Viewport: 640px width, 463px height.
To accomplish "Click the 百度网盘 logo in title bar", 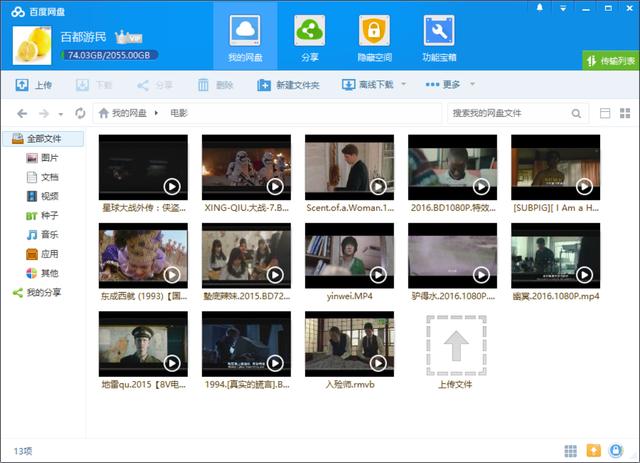I will [38, 12].
